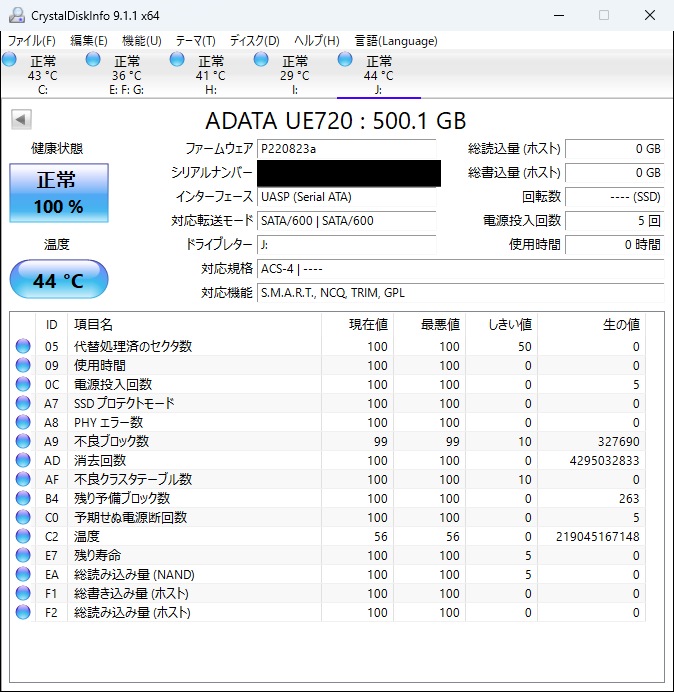Switch to the 43 °C C: disk tab
This screenshot has width=674, height=692.
click(43, 75)
